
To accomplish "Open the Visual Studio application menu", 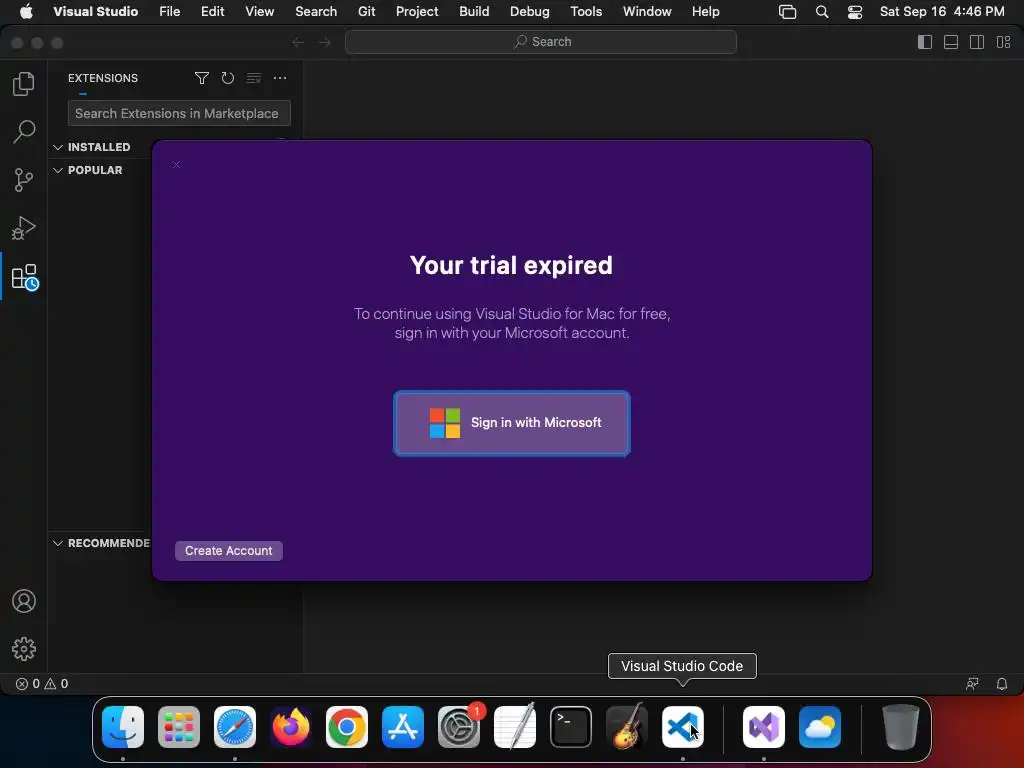I will pyautogui.click(x=96, y=12).
